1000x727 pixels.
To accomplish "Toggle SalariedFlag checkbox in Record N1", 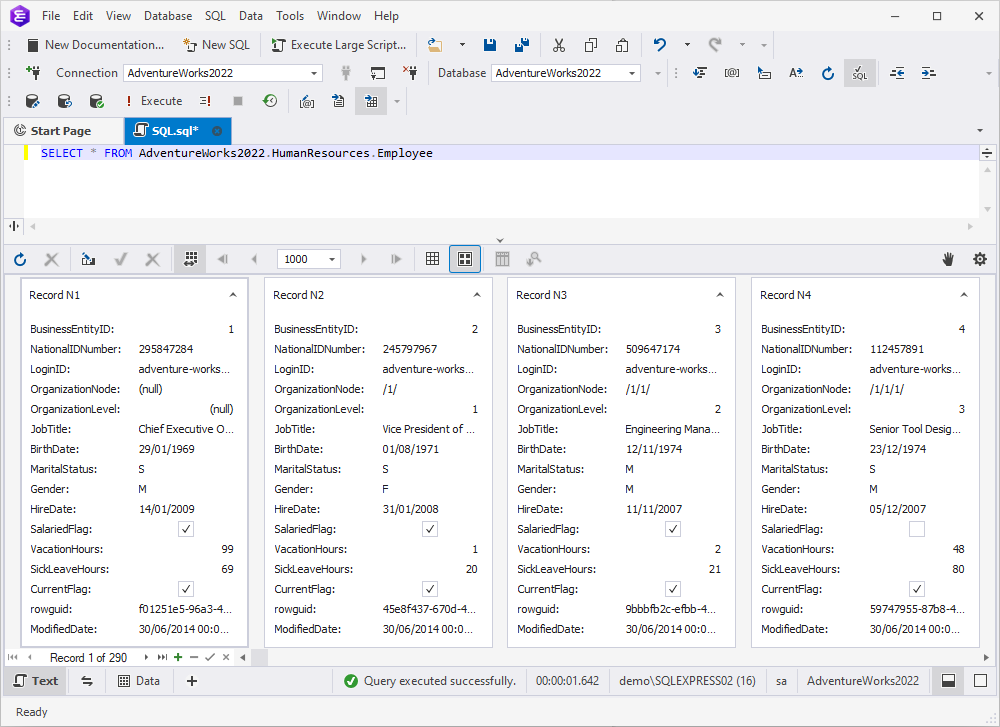I will [x=186, y=529].
